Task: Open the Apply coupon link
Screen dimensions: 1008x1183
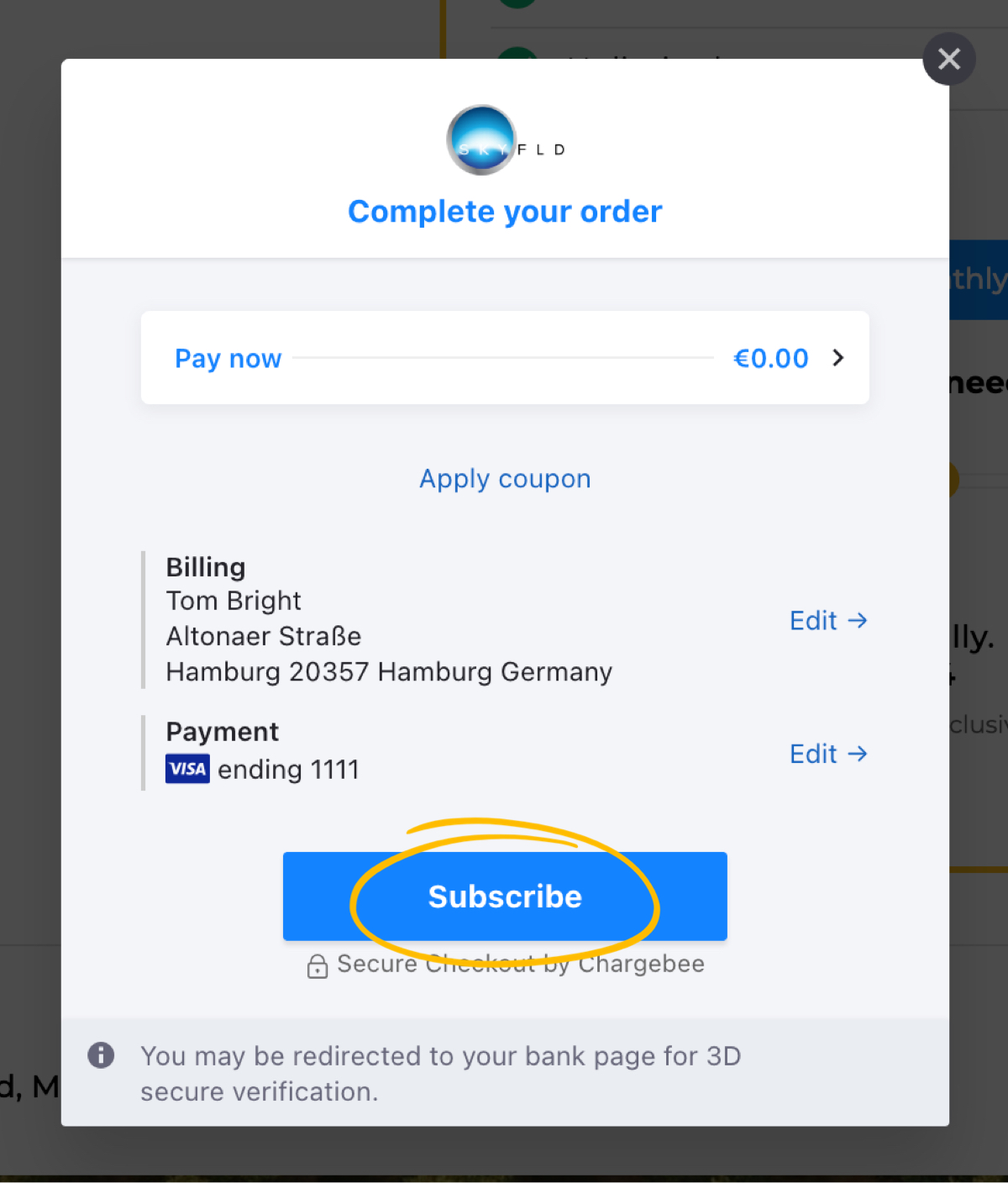Action: [505, 479]
